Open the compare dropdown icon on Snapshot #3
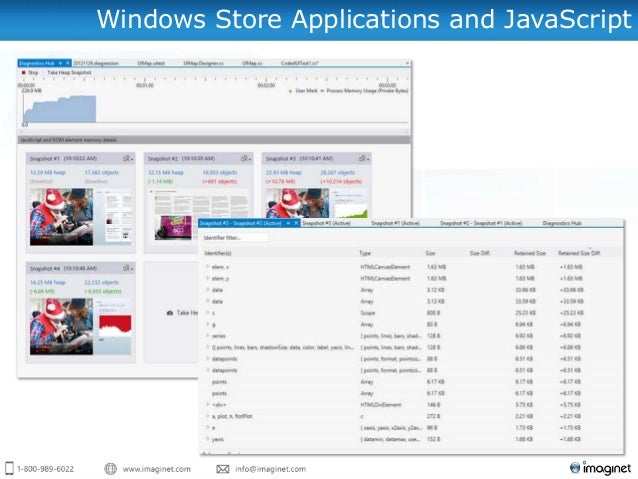638x479 pixels. click(364, 159)
